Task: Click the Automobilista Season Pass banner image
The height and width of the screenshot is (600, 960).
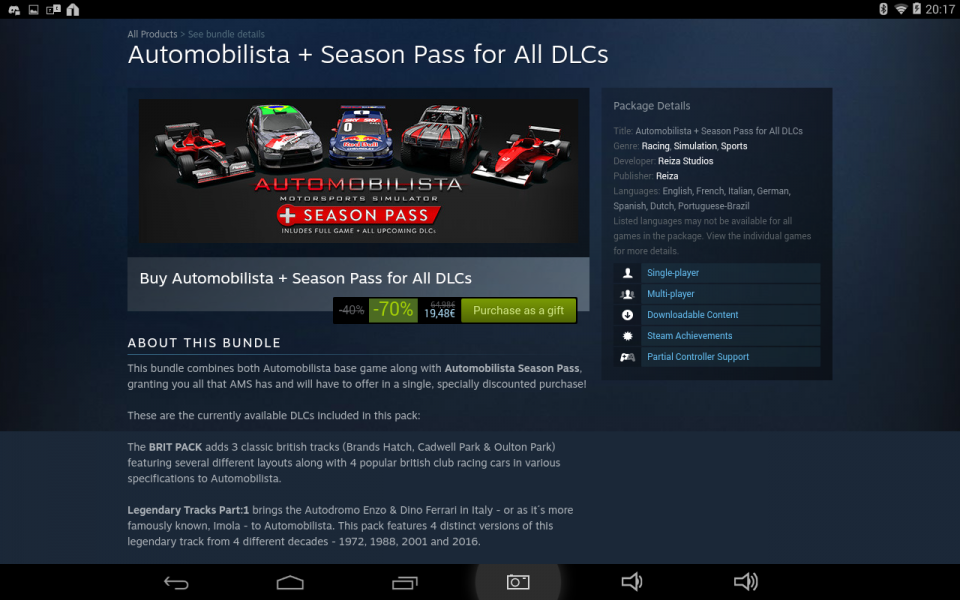Action: (358, 171)
